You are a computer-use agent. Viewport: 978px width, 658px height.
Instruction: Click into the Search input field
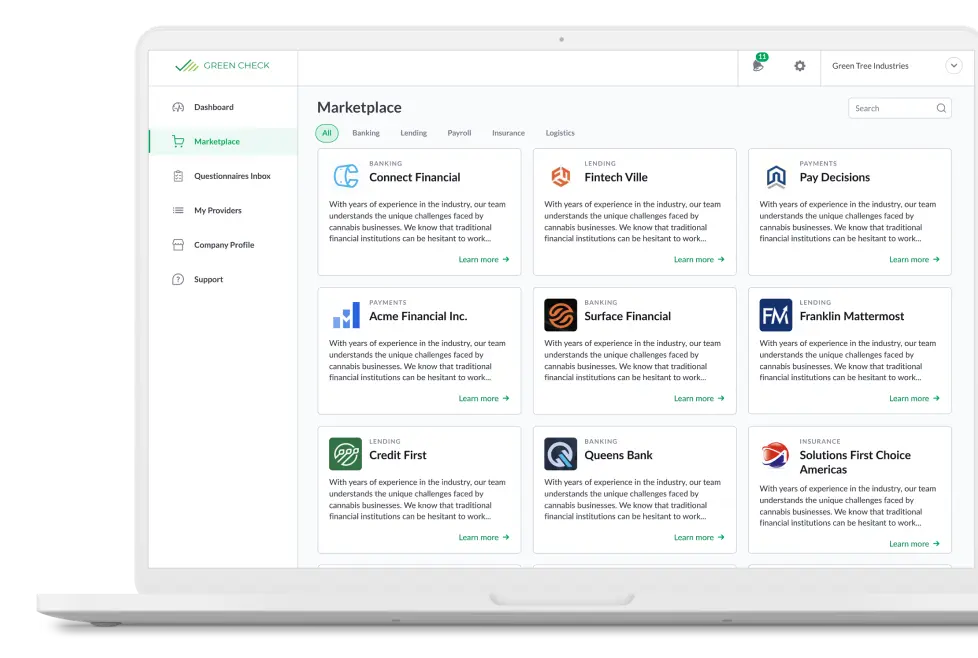890,108
